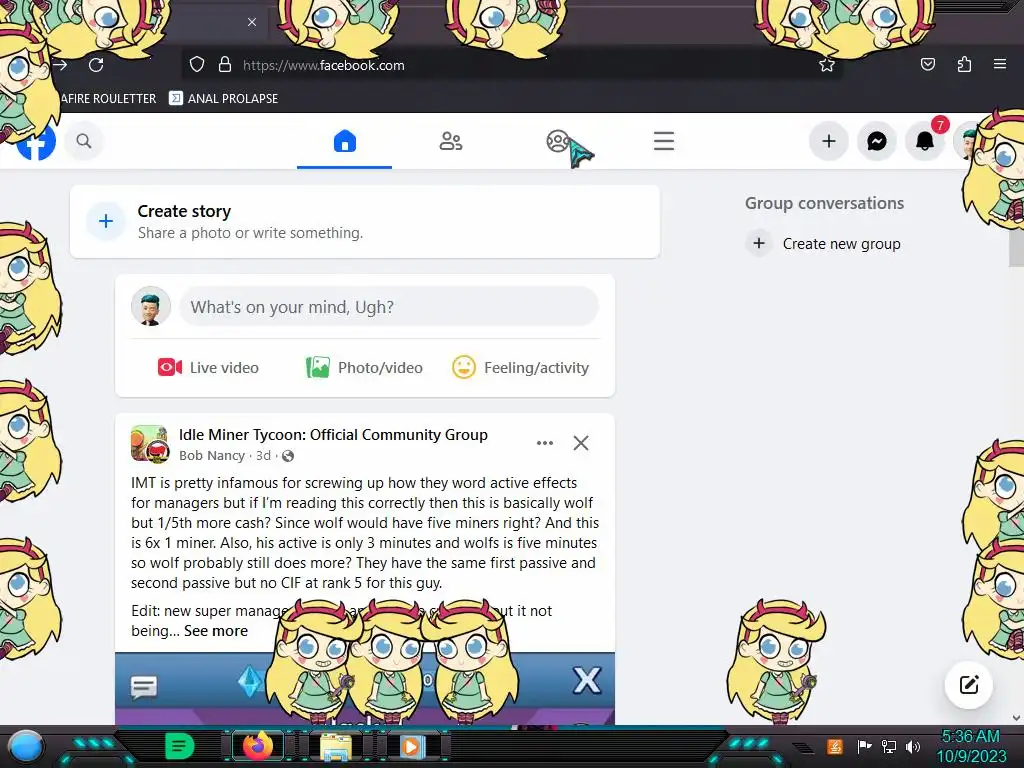Click the Create story plus icon

[106, 221]
